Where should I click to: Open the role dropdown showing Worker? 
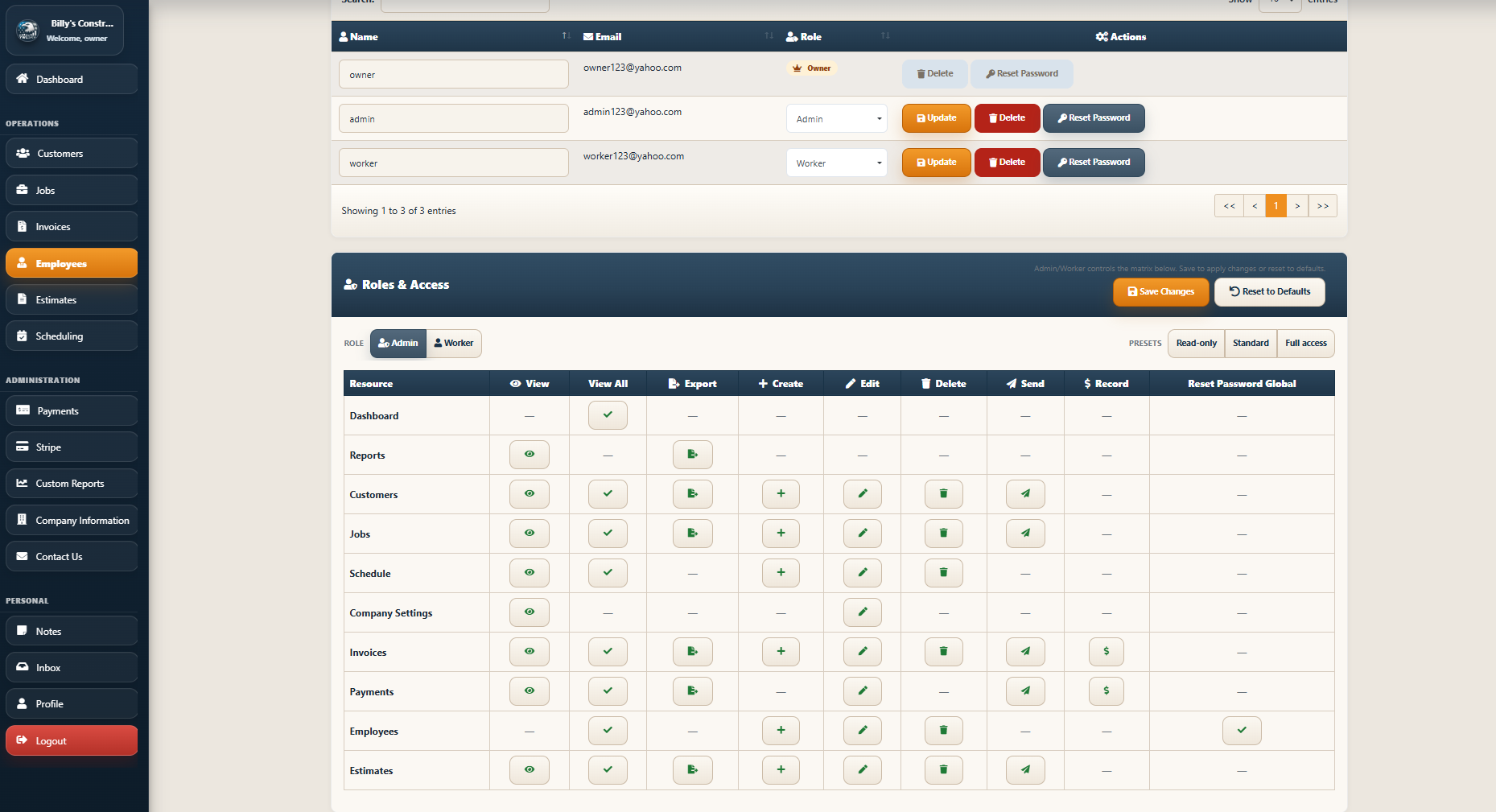836,163
